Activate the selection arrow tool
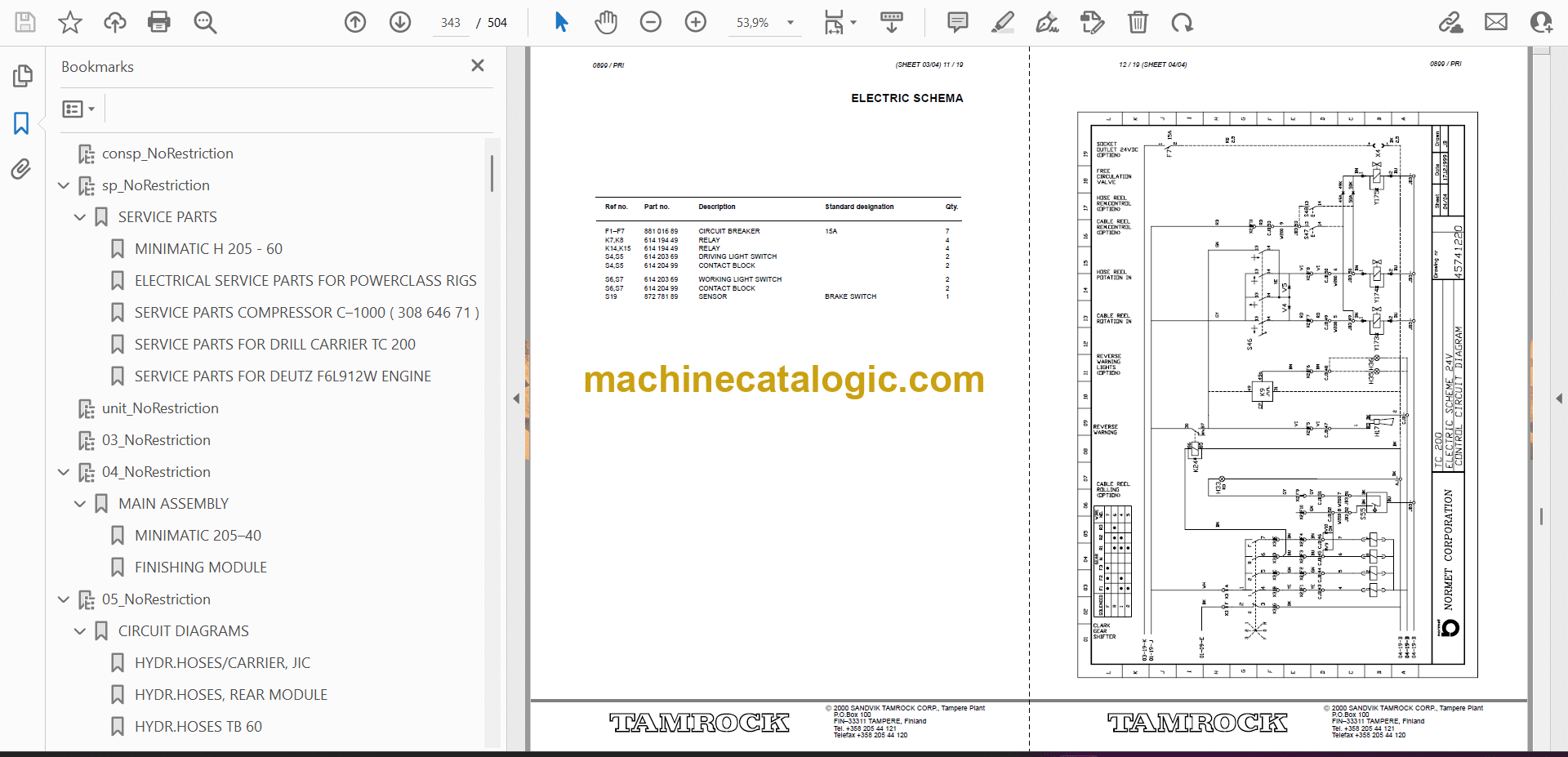The image size is (1568, 757). [561, 22]
